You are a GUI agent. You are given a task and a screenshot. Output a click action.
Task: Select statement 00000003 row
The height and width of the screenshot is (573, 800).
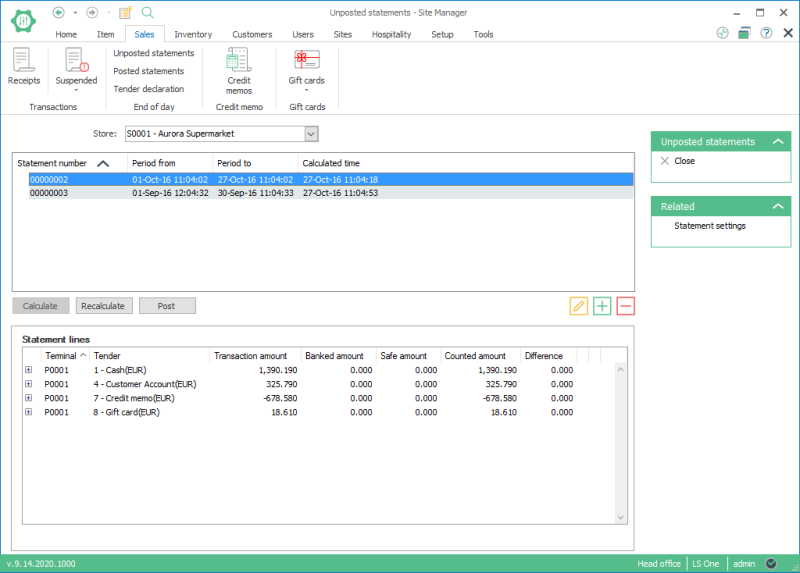pyautogui.click(x=49, y=193)
